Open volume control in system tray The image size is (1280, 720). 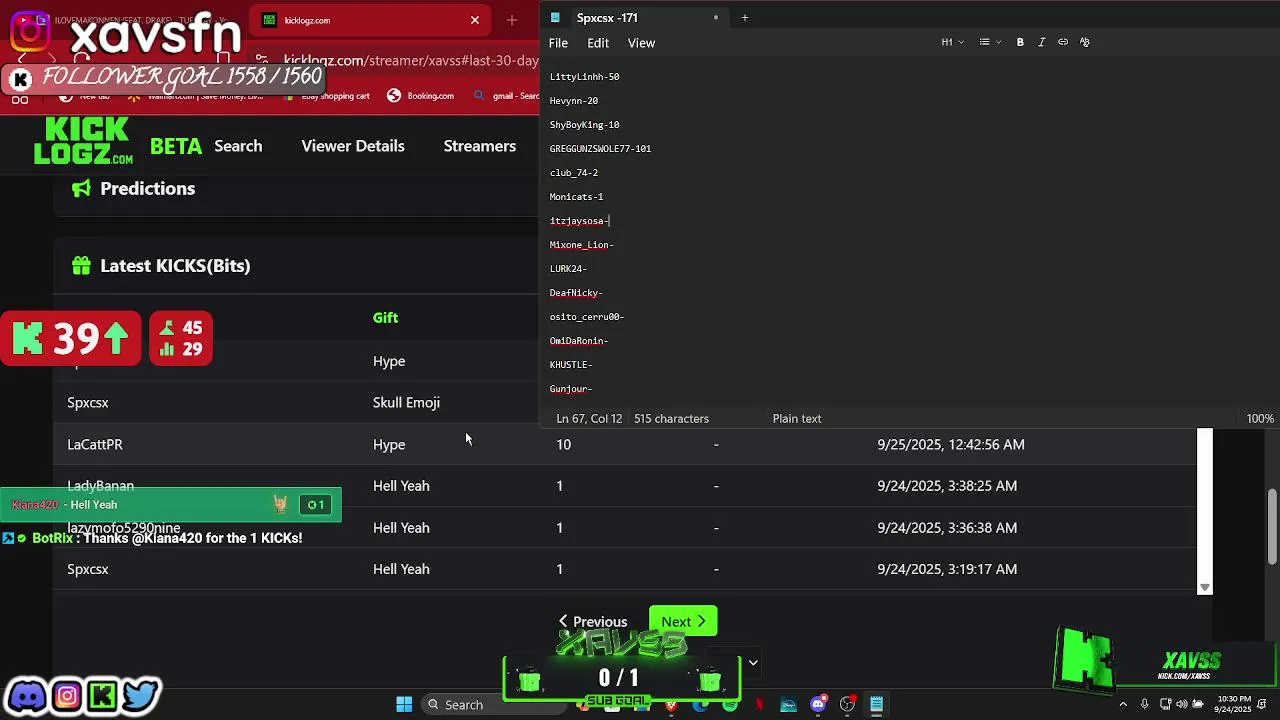[x=1182, y=705]
